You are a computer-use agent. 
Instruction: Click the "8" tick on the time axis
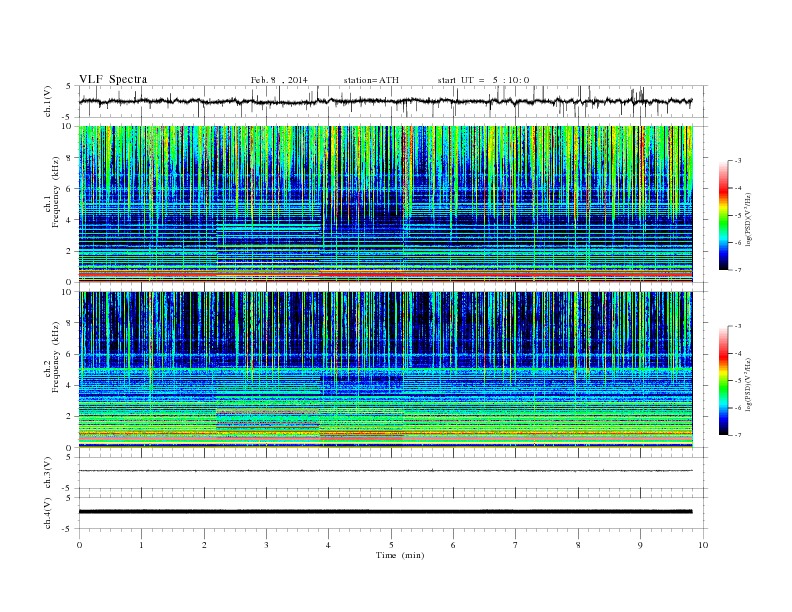tap(578, 545)
